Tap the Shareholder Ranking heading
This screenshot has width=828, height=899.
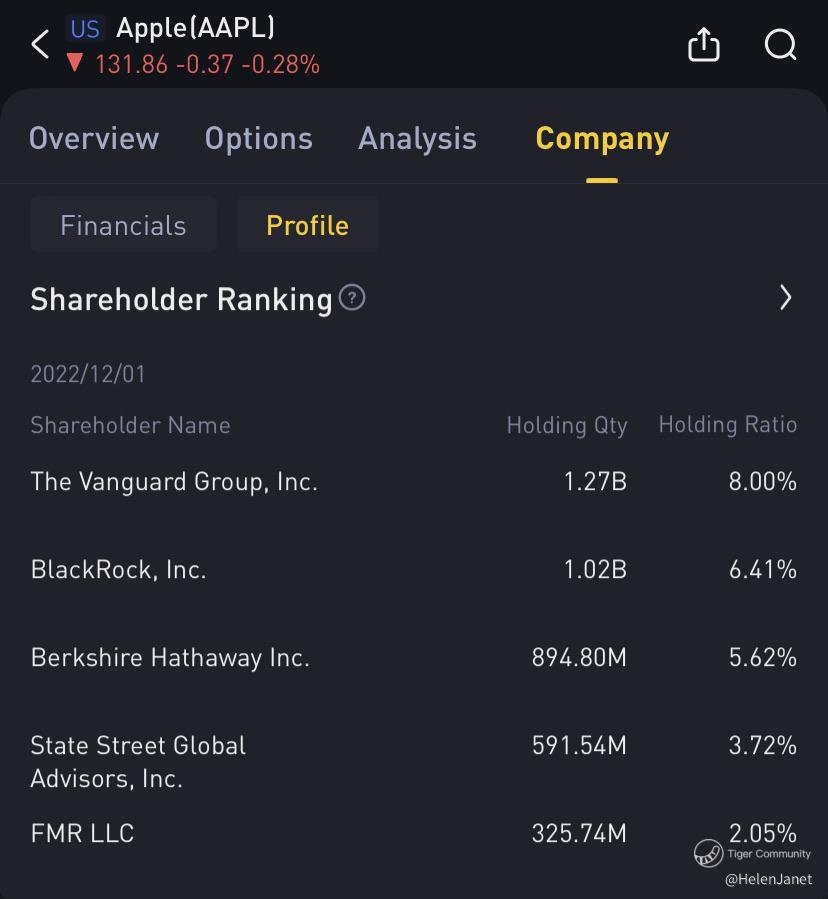pyautogui.click(x=181, y=299)
